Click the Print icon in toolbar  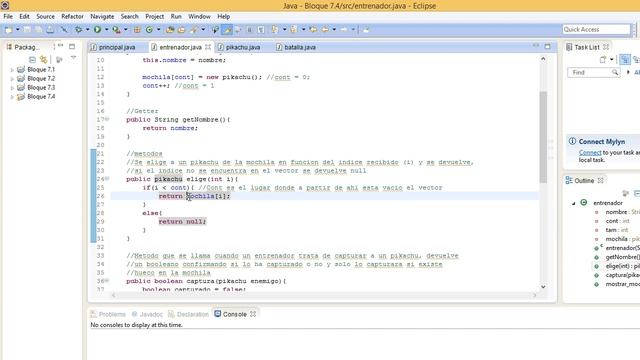(x=50, y=29)
